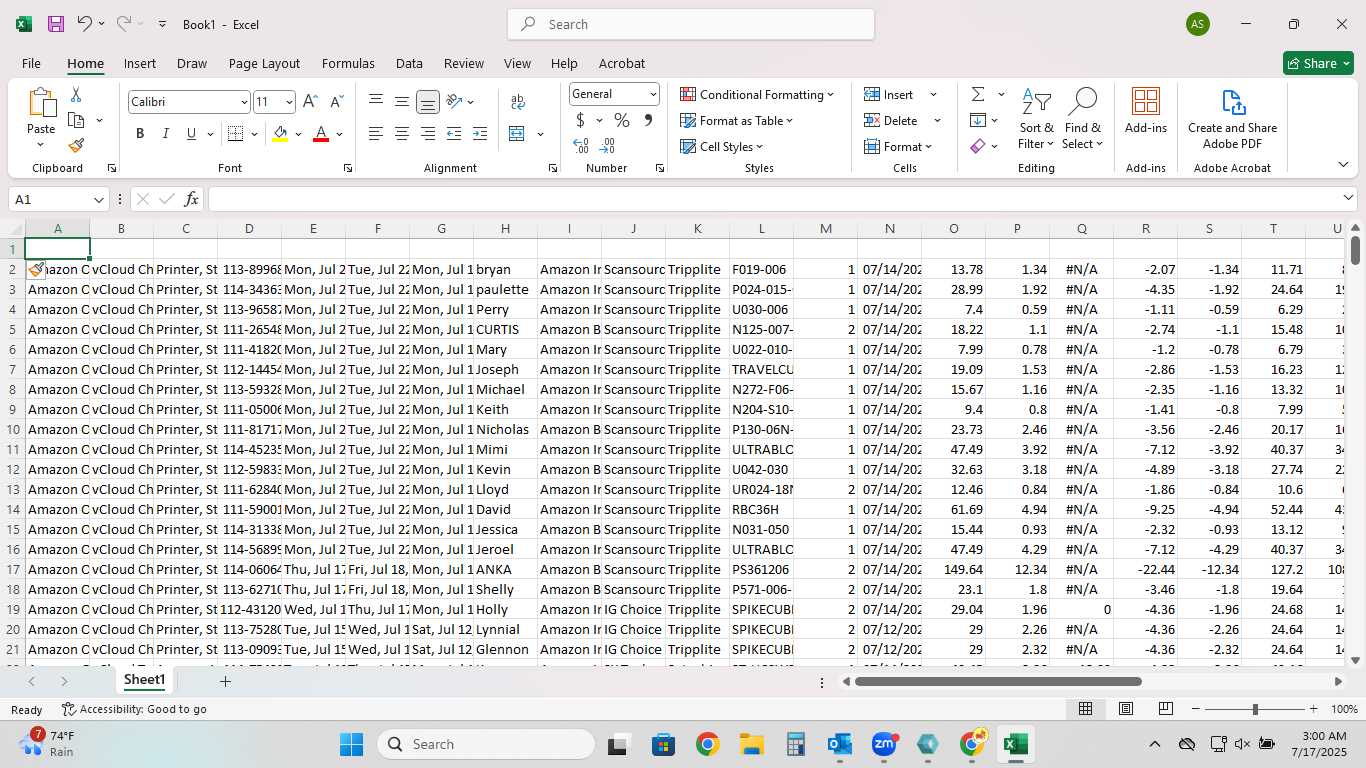The image size is (1366, 768).
Task: Apply red font color swatch
Action: [321, 134]
